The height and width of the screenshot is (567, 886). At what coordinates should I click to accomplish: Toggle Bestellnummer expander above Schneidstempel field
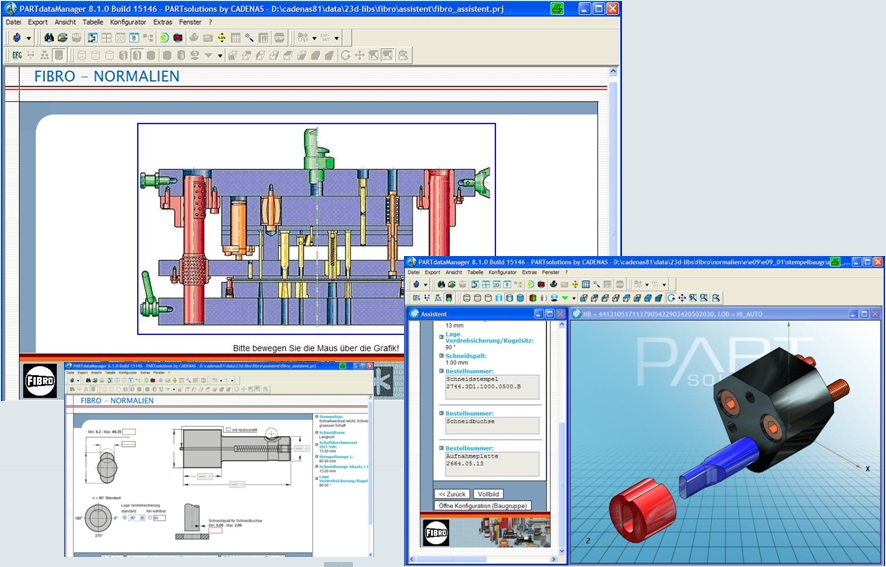click(441, 371)
